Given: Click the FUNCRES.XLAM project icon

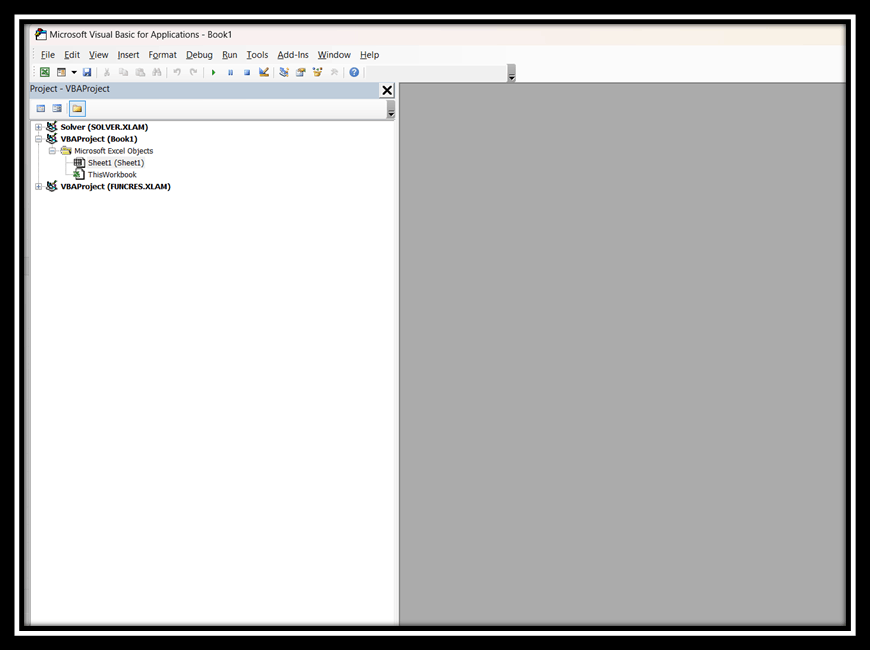Looking at the screenshot, I should 52,186.
